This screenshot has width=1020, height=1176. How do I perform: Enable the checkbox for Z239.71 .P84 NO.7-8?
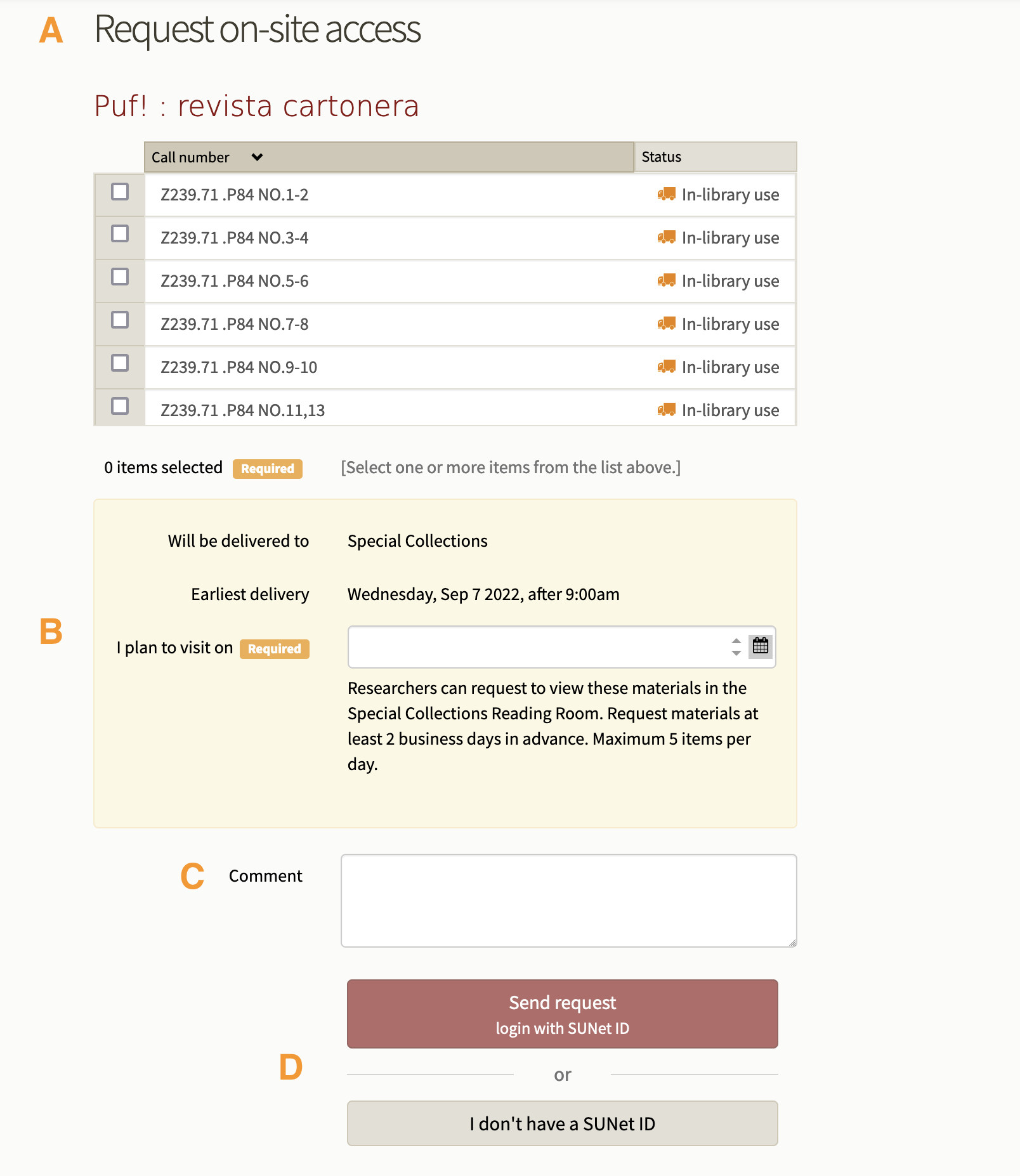120,320
